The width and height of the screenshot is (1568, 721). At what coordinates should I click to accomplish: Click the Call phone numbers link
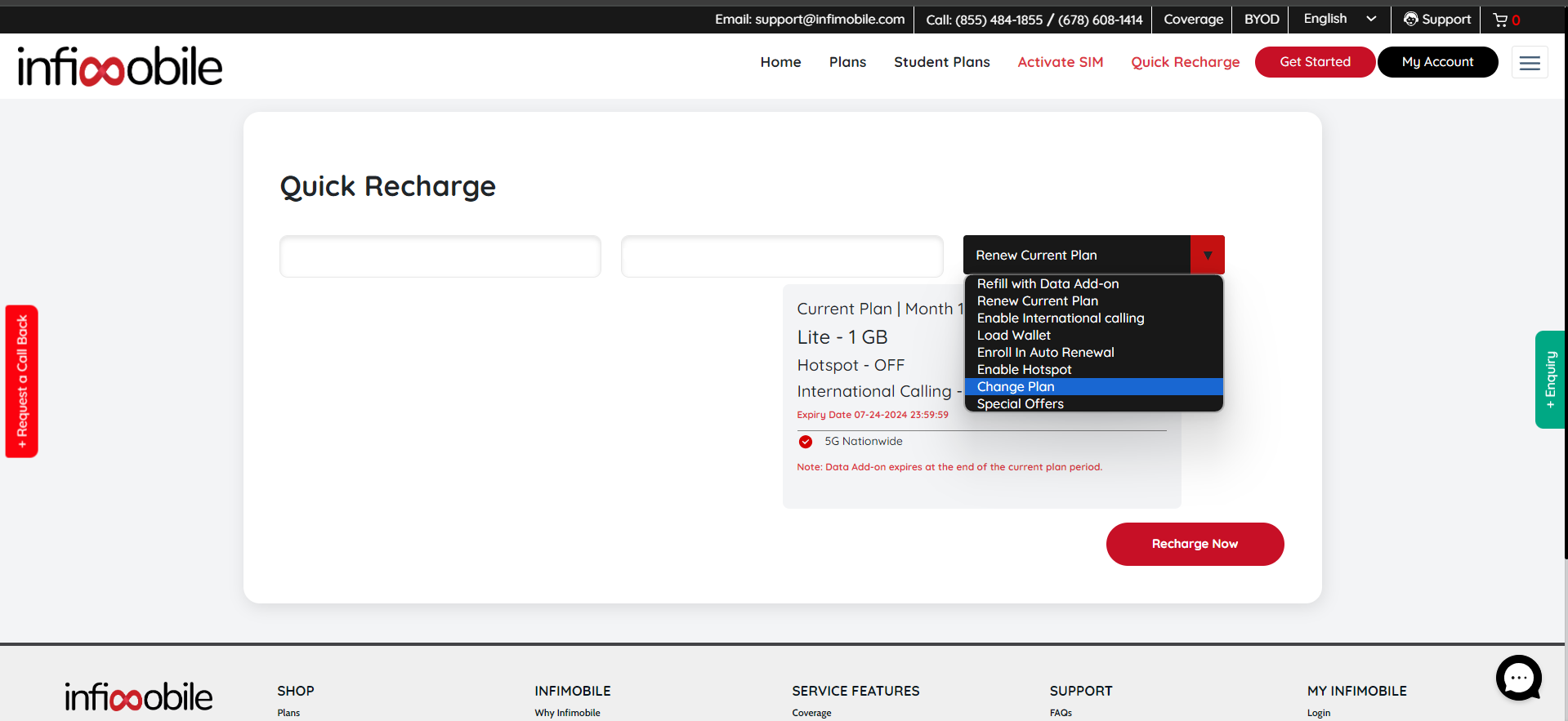pyautogui.click(x=1034, y=20)
